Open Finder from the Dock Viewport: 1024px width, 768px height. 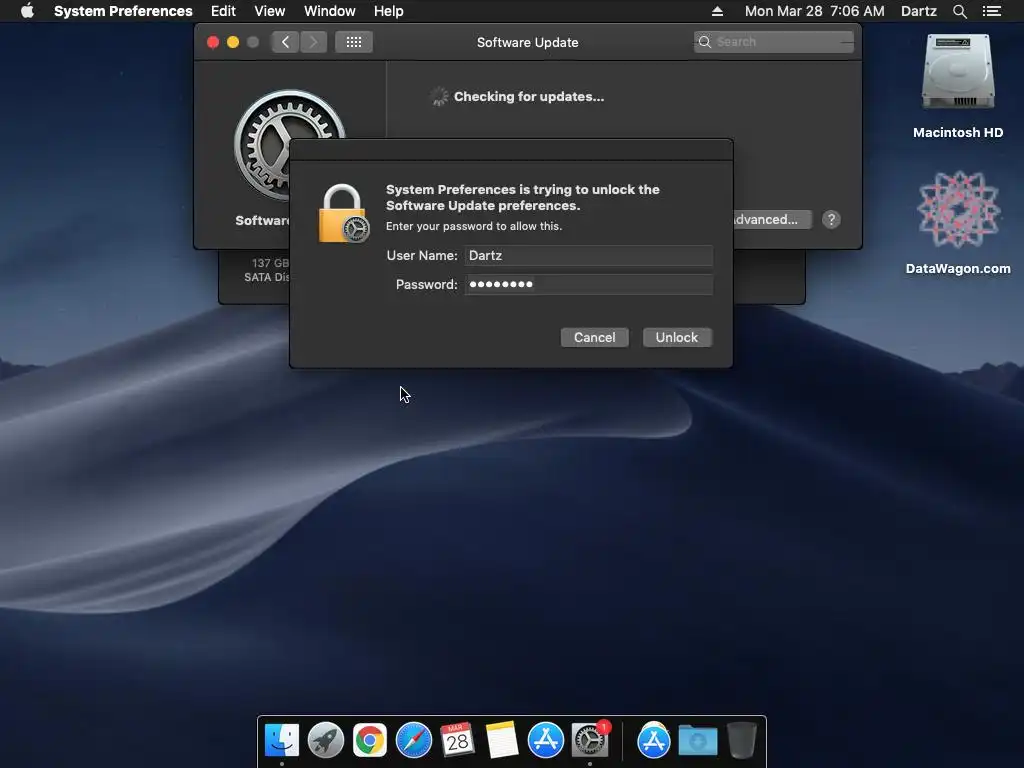pos(282,741)
